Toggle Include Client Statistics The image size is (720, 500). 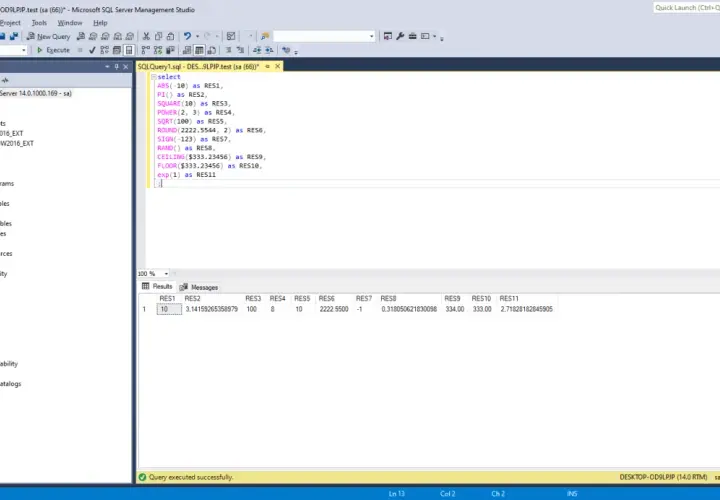click(x=170, y=50)
